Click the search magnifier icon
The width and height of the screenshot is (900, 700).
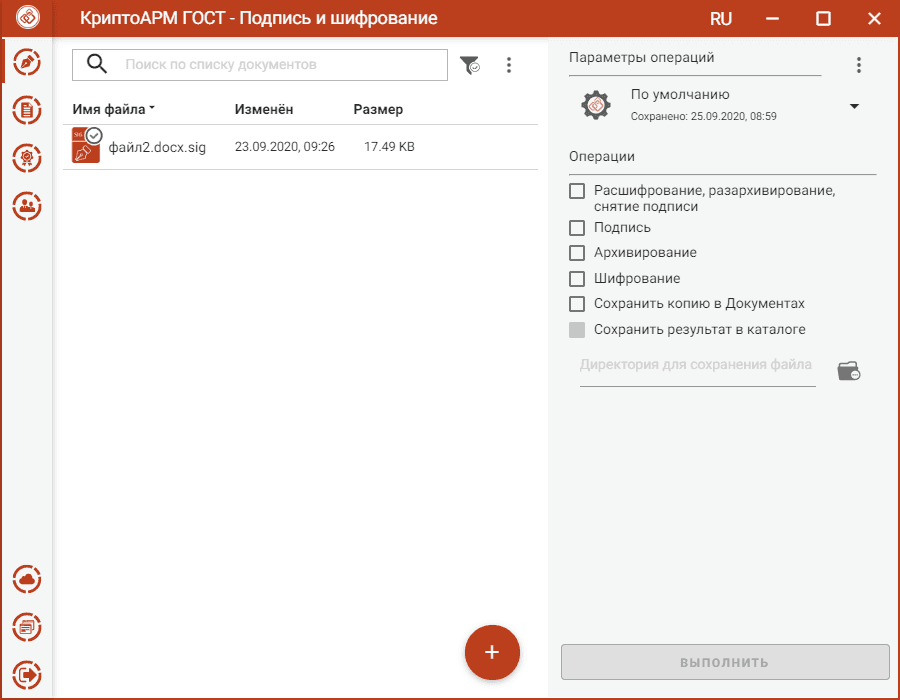96,64
